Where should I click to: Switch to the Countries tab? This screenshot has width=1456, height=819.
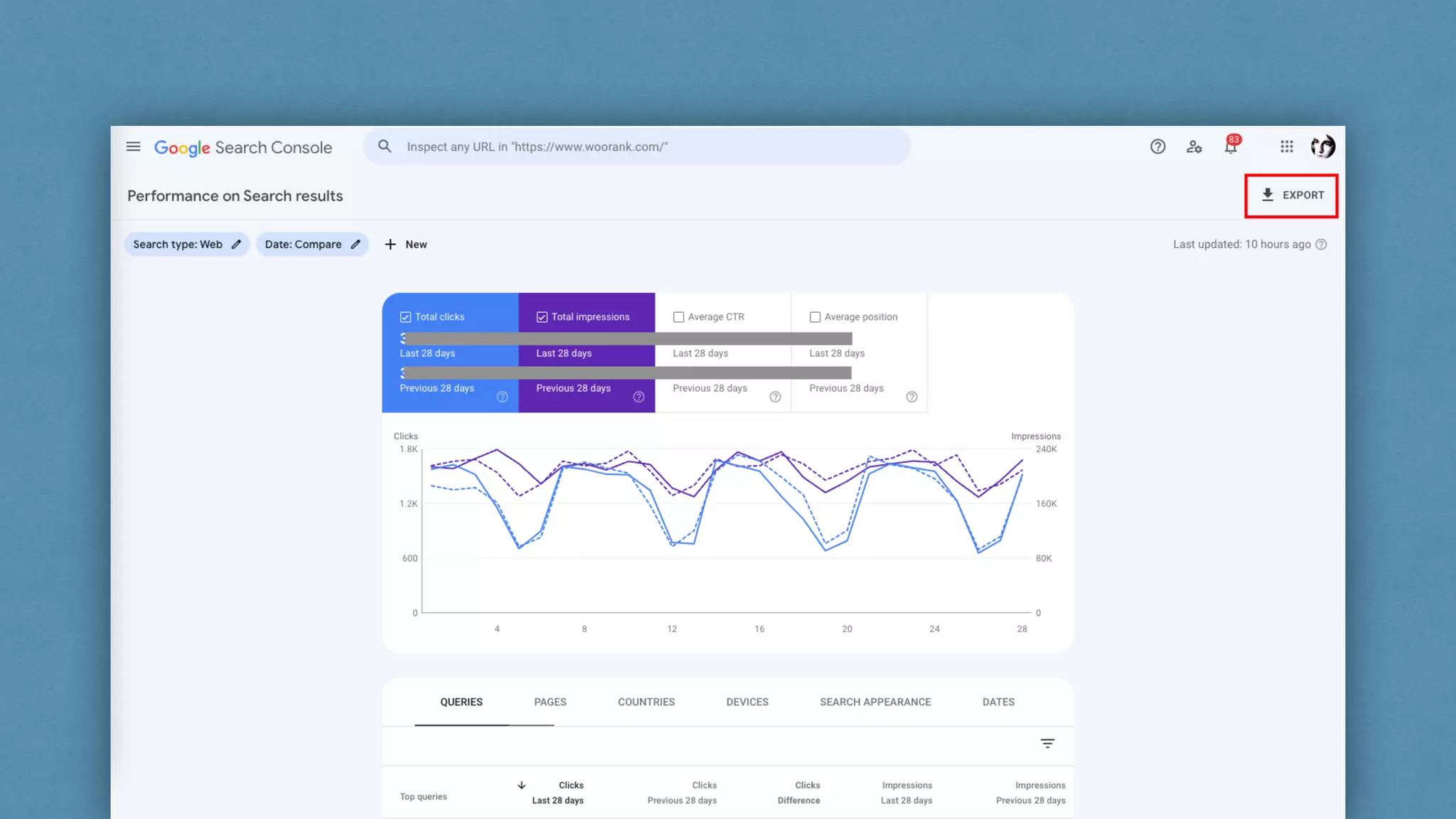[x=646, y=702]
